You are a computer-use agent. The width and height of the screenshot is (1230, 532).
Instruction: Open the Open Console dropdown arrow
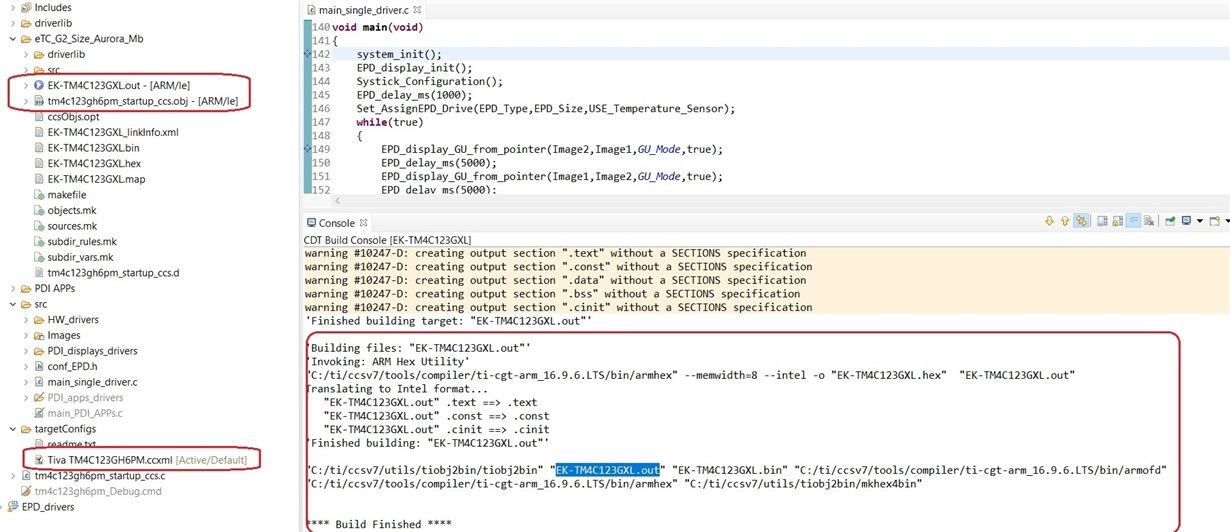click(x=1227, y=221)
